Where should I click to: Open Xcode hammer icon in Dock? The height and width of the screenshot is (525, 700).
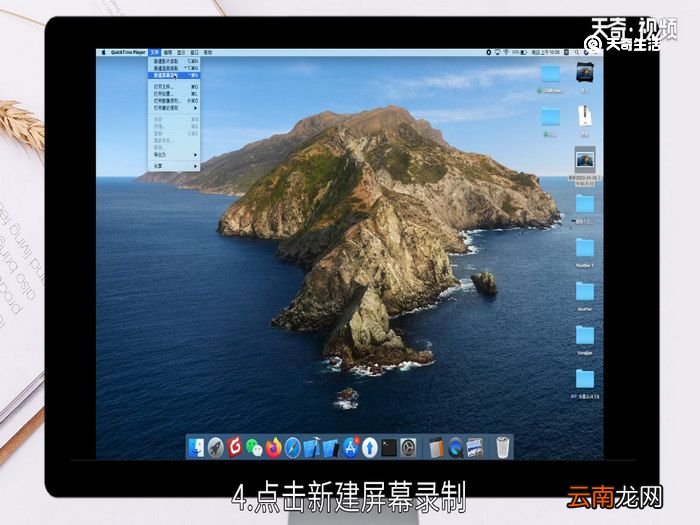pyautogui.click(x=312, y=448)
